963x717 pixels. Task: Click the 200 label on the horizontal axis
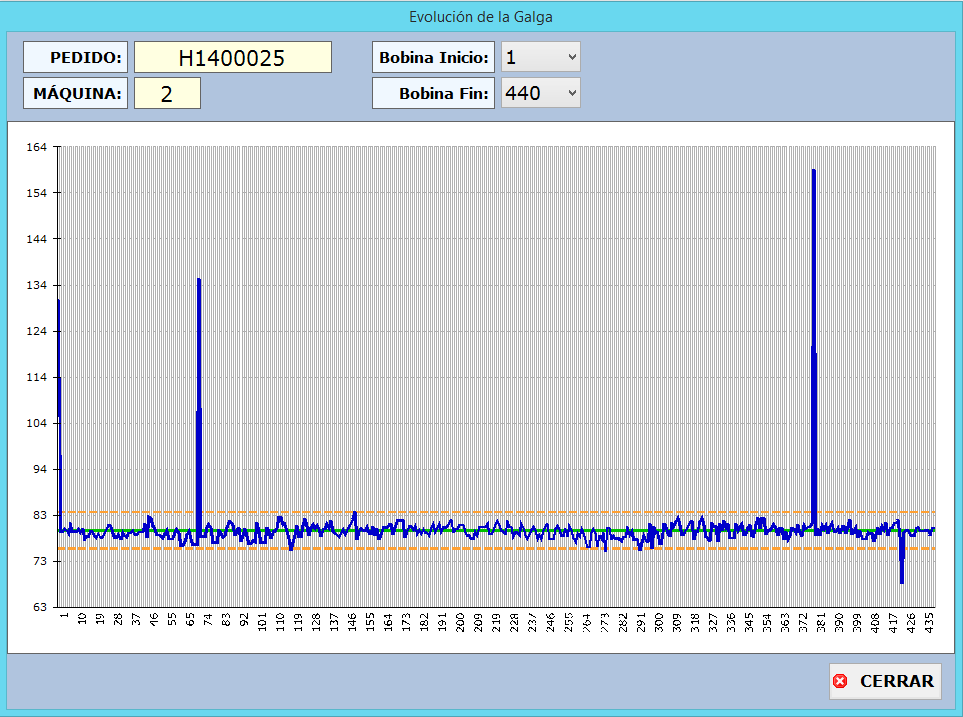click(460, 622)
